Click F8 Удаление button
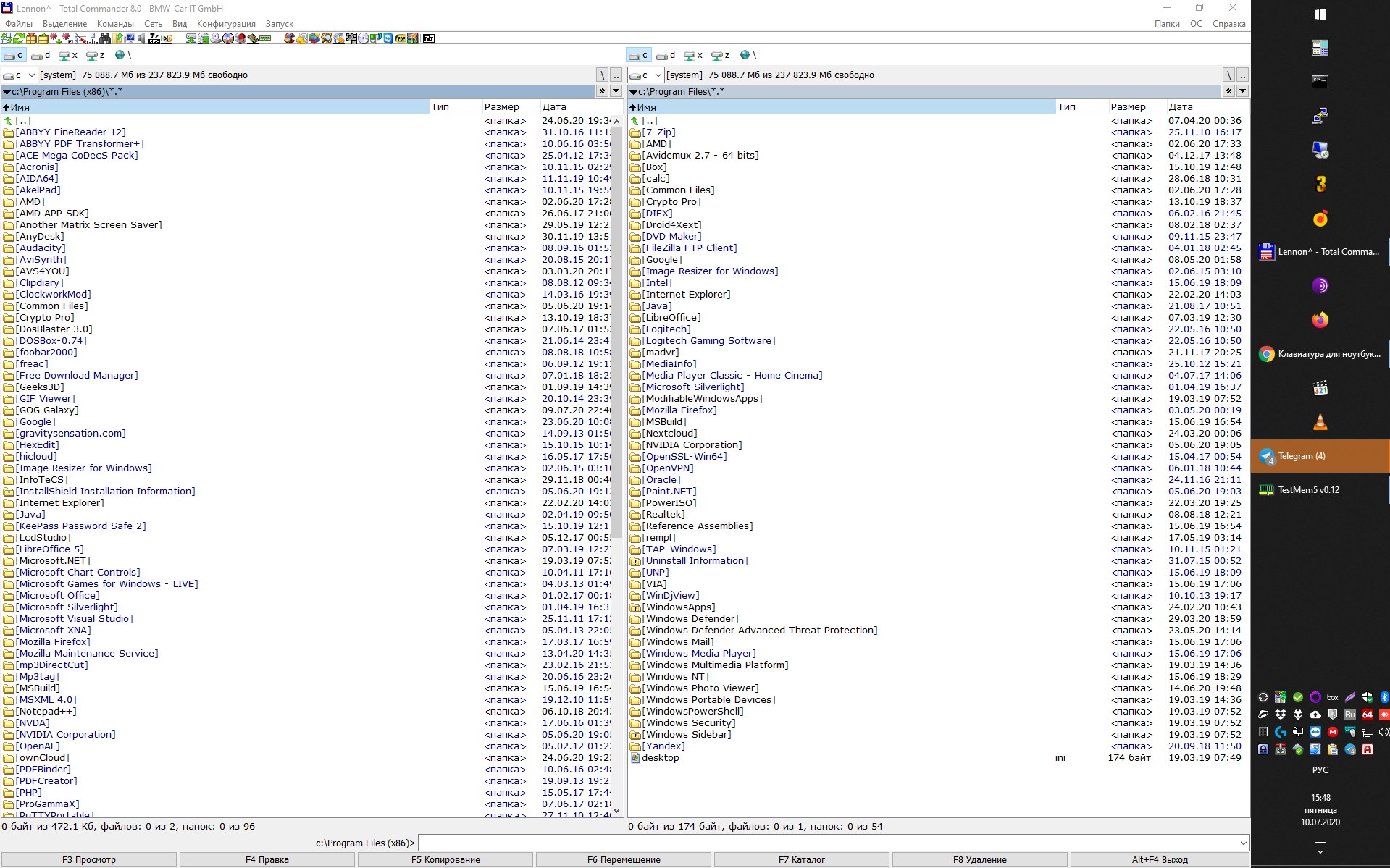The image size is (1390, 868). (980, 860)
